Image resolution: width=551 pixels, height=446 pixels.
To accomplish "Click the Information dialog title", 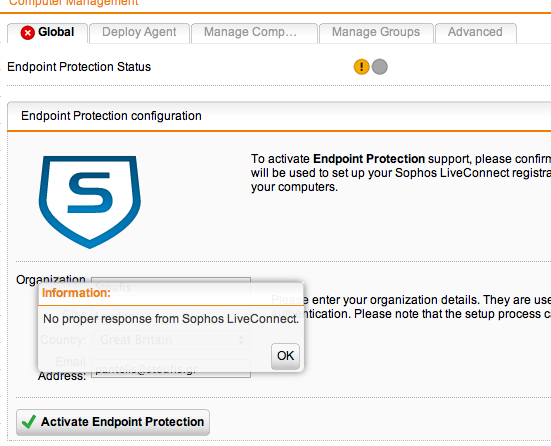I will point(76,293).
